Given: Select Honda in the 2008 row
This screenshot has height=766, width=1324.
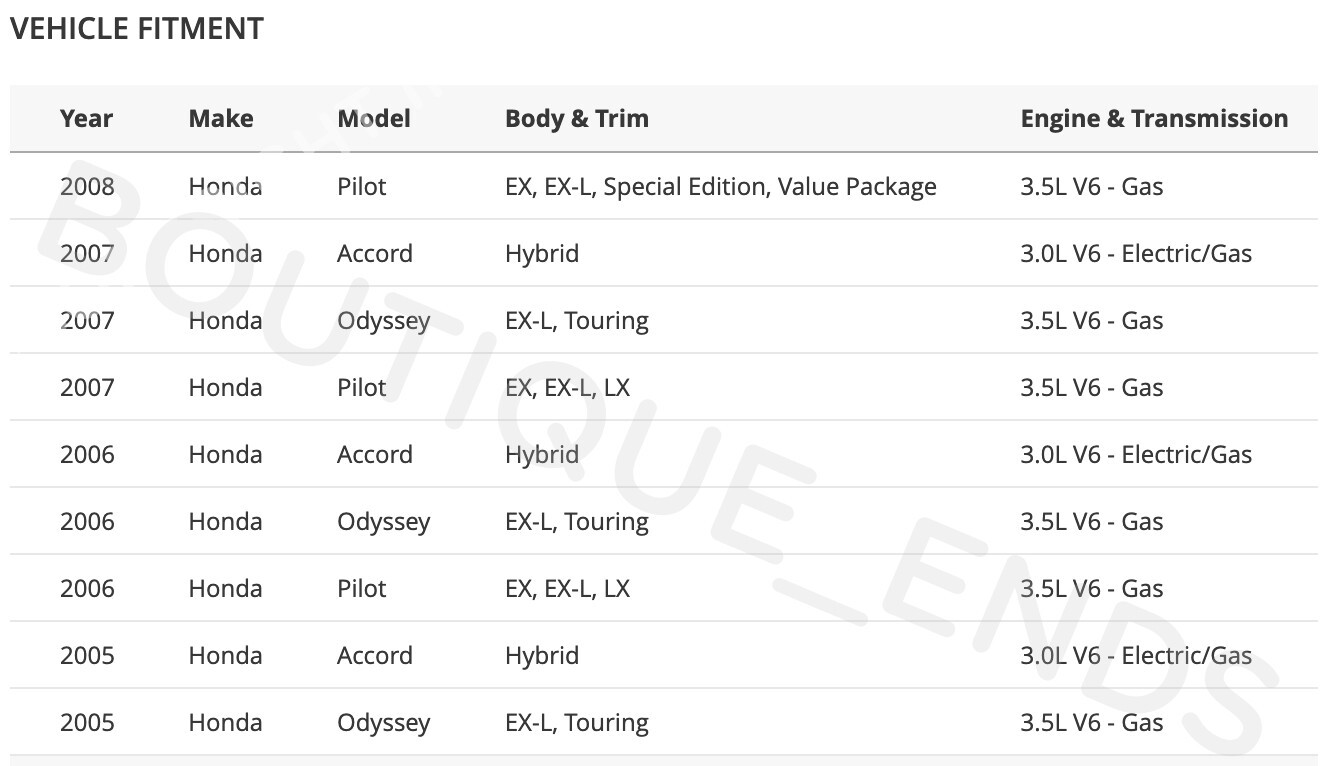Looking at the screenshot, I should click(x=225, y=186).
